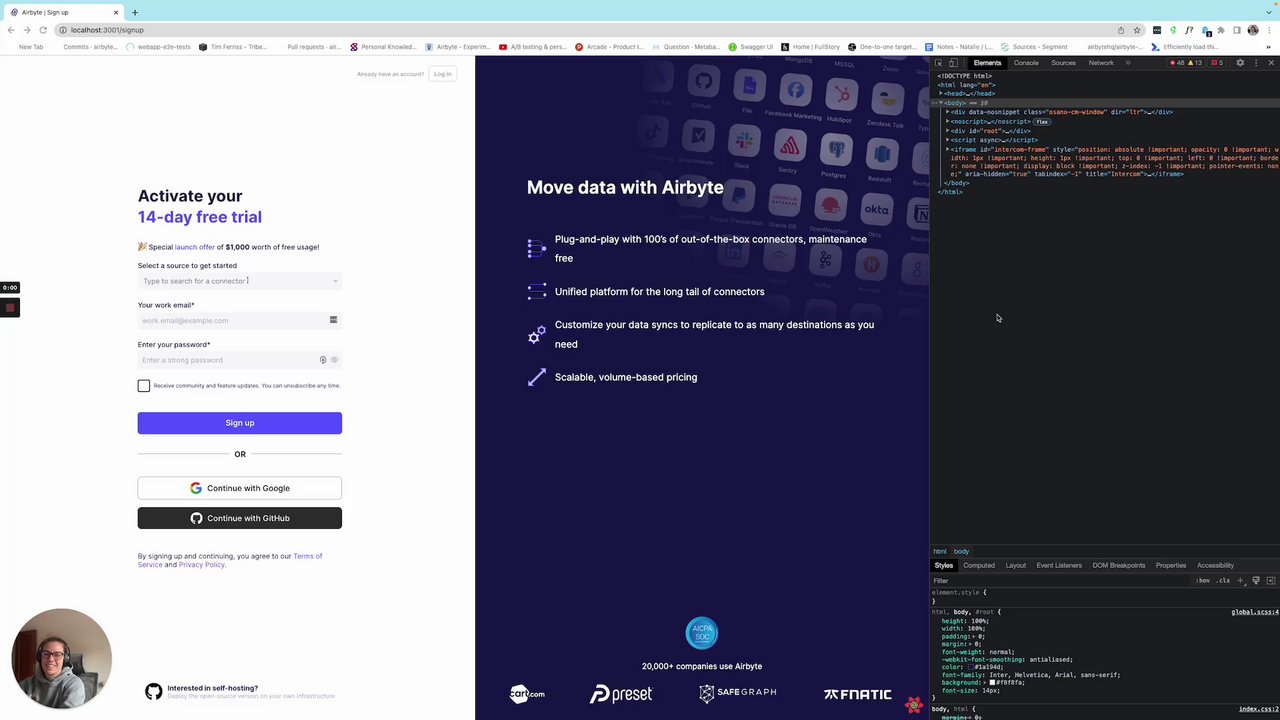
Task: Expand the noscript element node
Action: coord(947,122)
